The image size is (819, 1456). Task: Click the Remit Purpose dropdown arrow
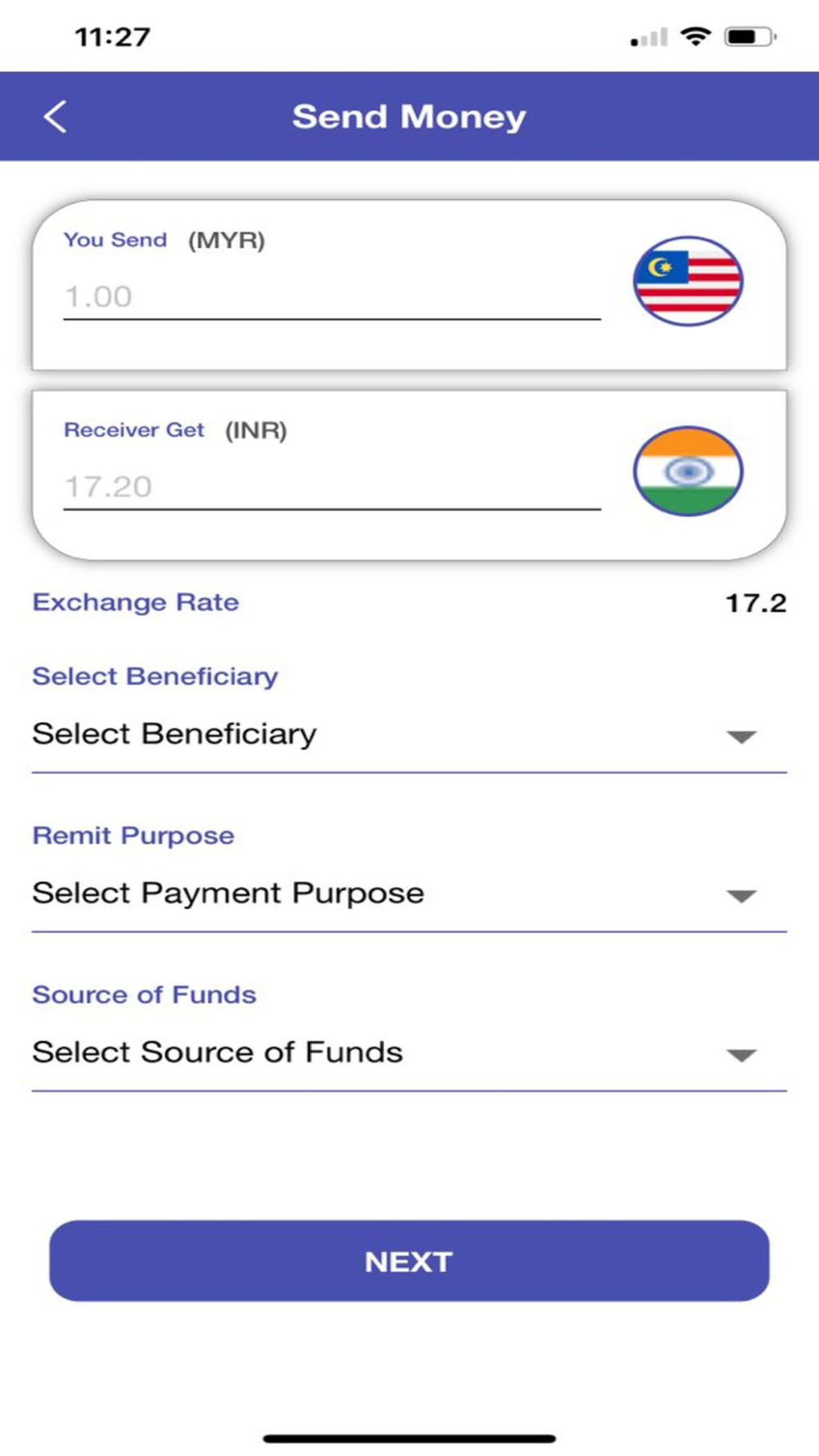click(741, 896)
